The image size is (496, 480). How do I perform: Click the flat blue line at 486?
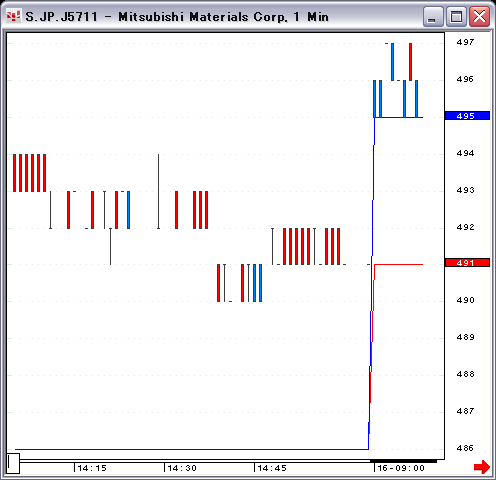point(192,449)
